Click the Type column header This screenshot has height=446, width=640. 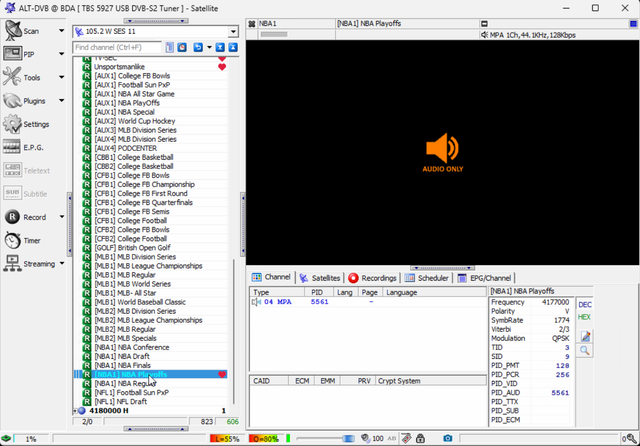point(277,292)
